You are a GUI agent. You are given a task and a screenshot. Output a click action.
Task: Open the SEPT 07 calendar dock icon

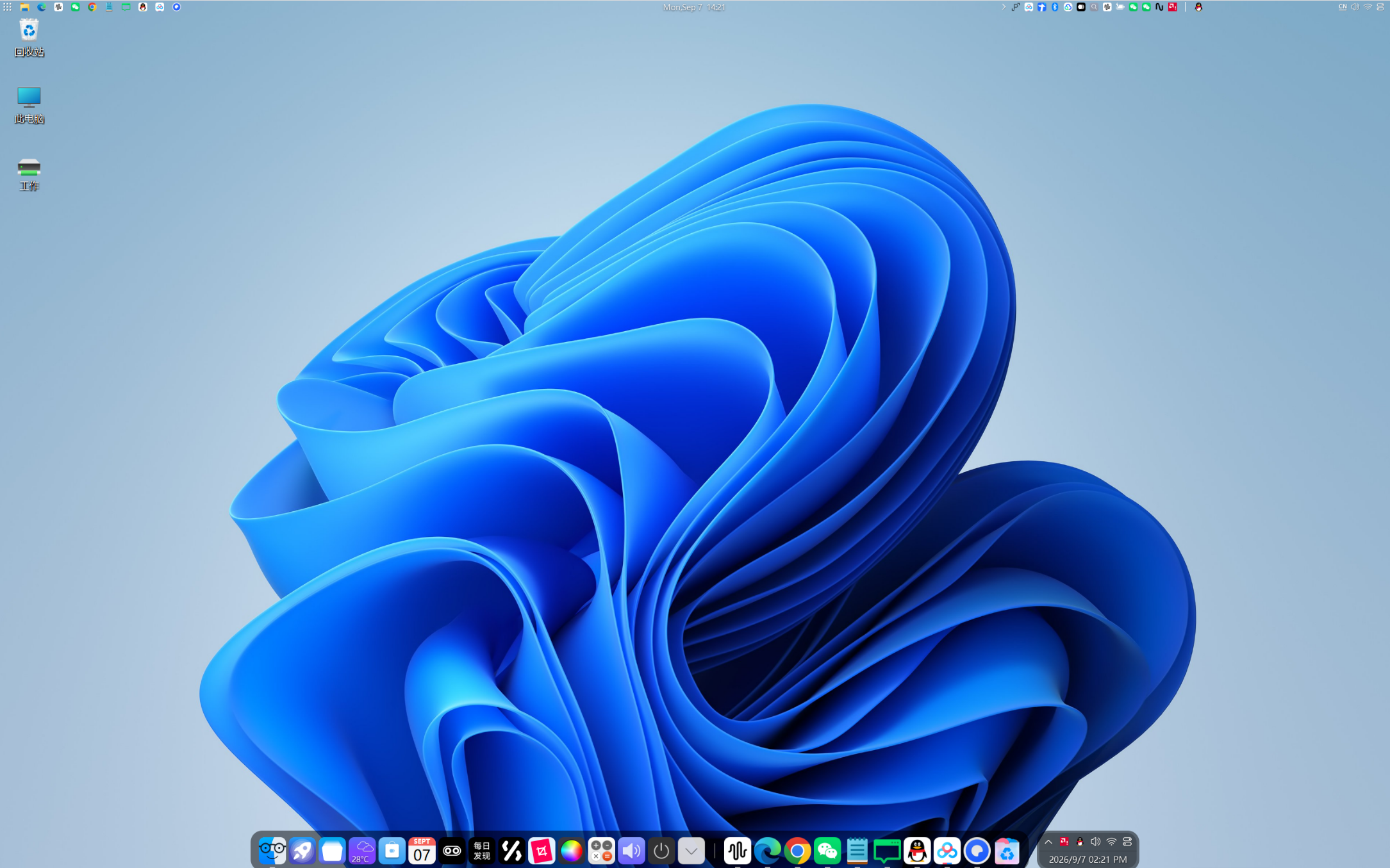(x=422, y=851)
